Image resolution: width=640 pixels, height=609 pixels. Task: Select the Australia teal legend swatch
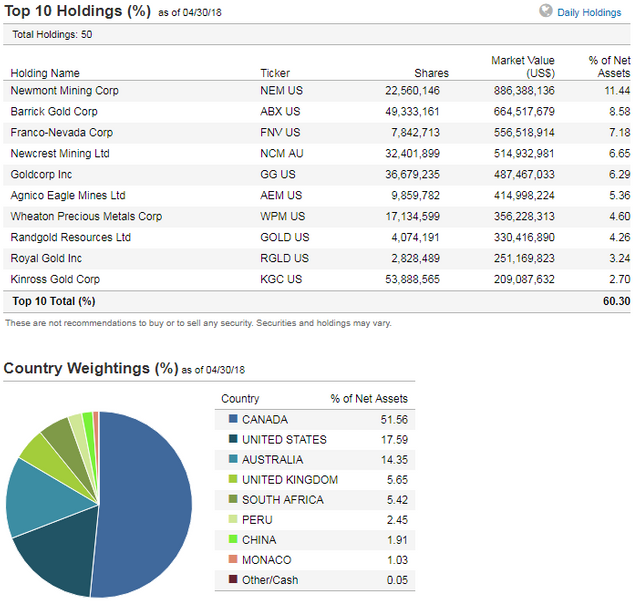point(233,459)
